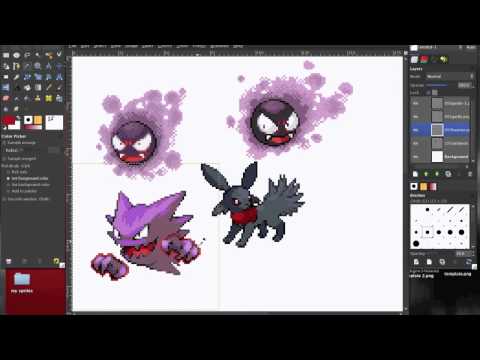
Task: Open the Windows menu
Action: 220,46
